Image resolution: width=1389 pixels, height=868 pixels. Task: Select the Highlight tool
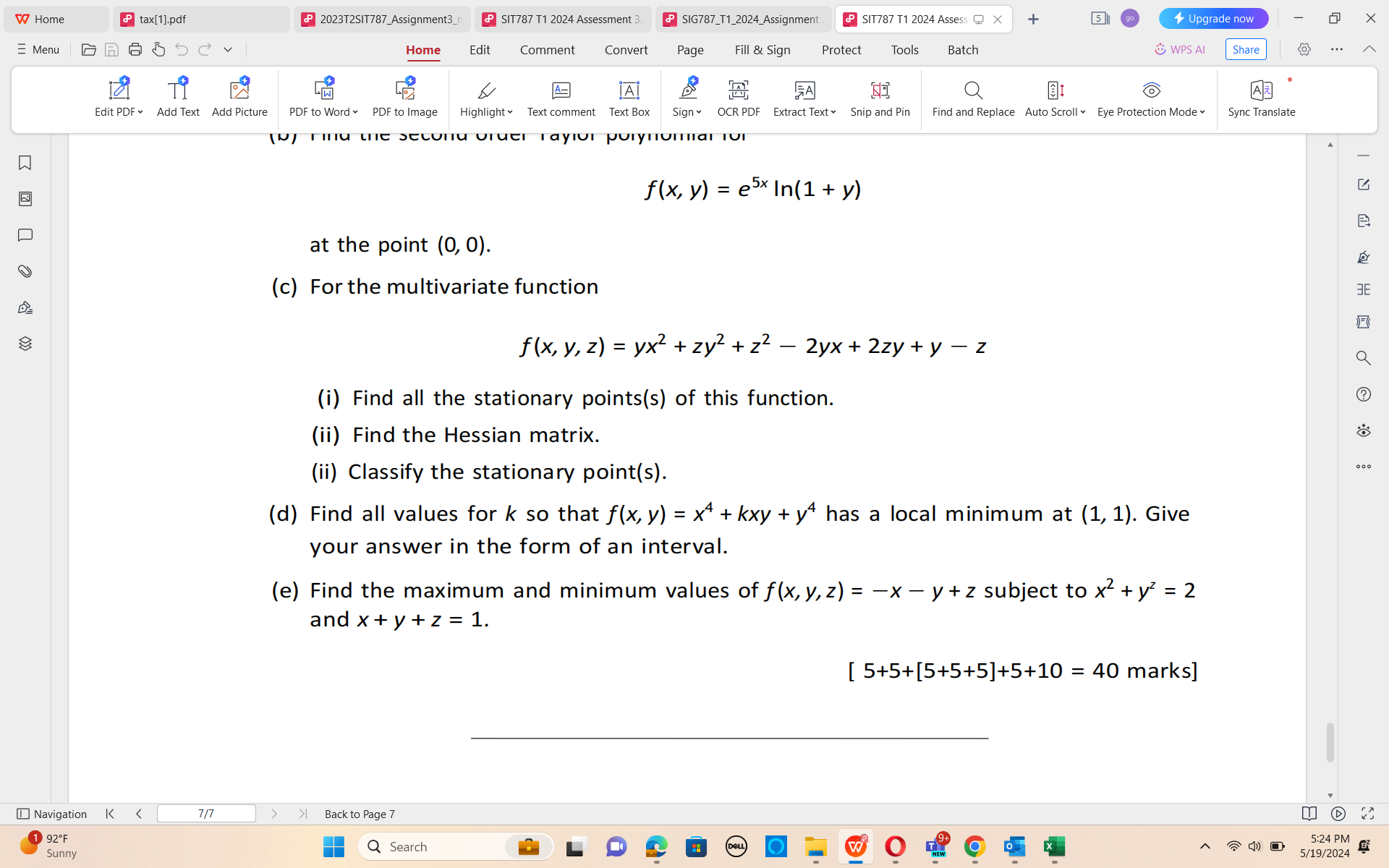[483, 99]
